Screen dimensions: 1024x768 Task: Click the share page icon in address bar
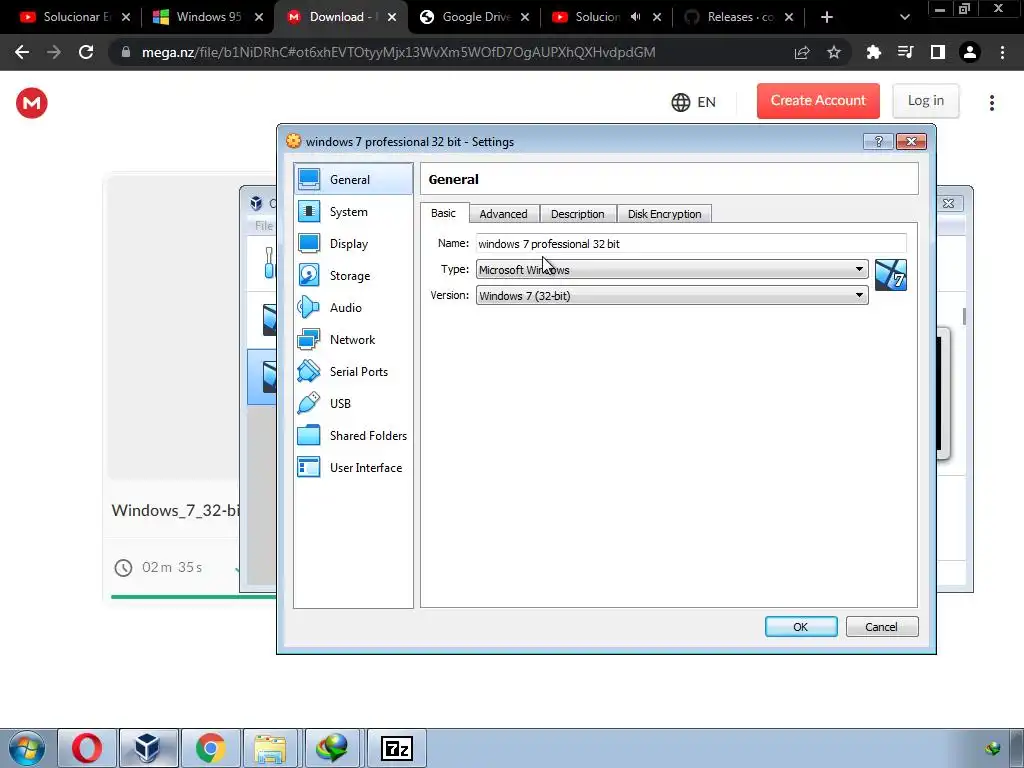tap(802, 52)
